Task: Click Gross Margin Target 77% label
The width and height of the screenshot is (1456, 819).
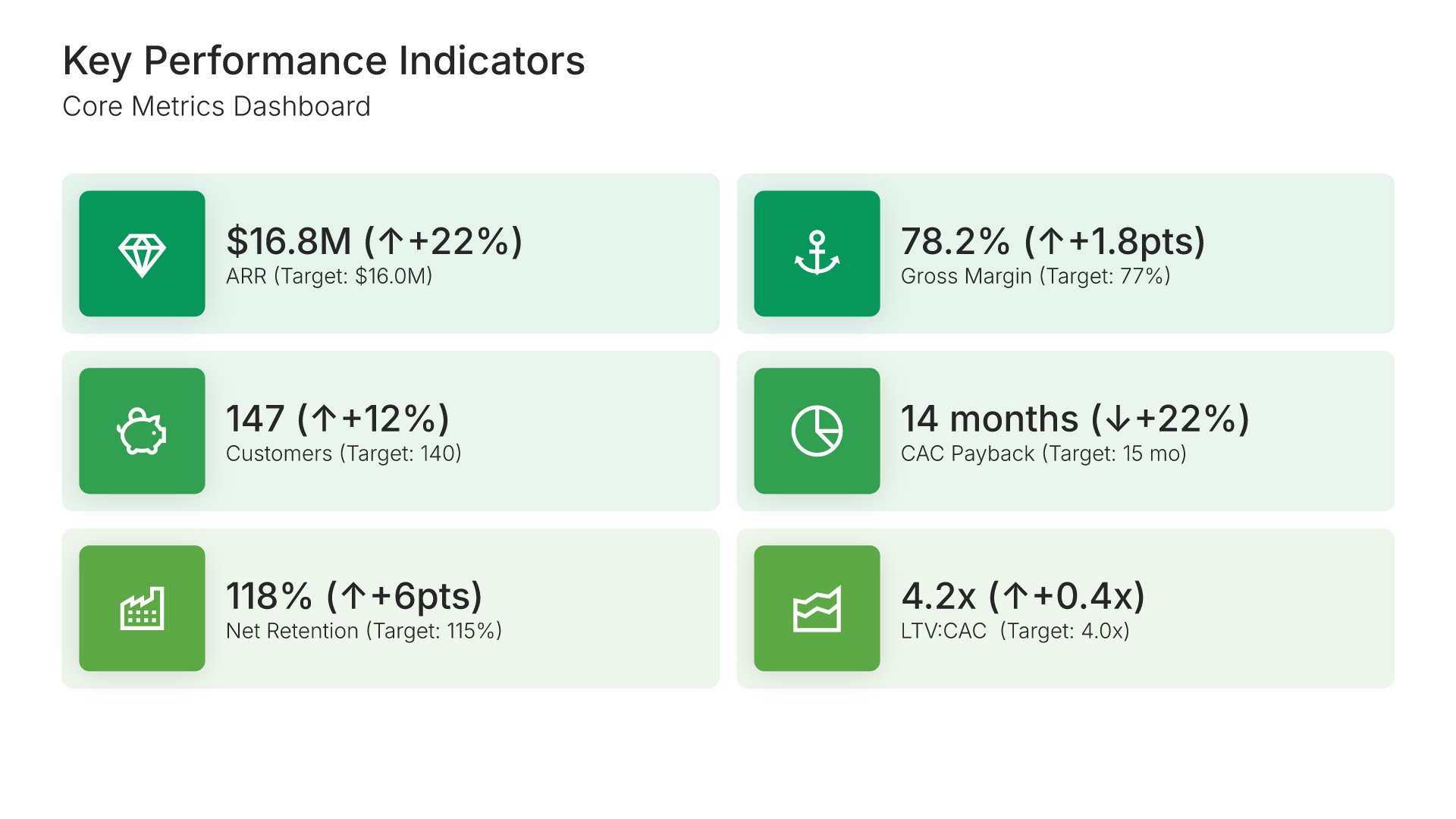Action: click(1035, 276)
